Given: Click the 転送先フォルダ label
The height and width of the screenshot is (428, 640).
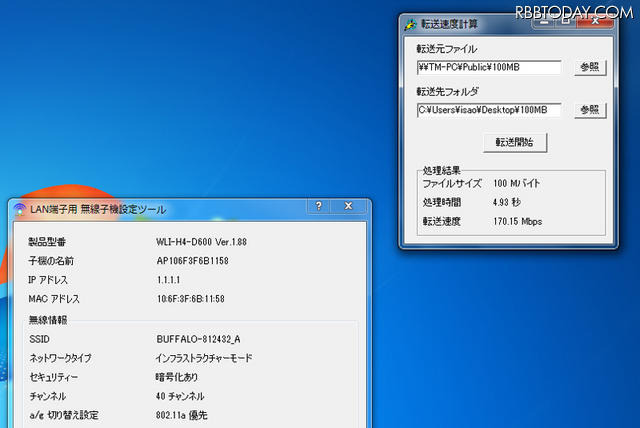Looking at the screenshot, I should click(447, 91).
